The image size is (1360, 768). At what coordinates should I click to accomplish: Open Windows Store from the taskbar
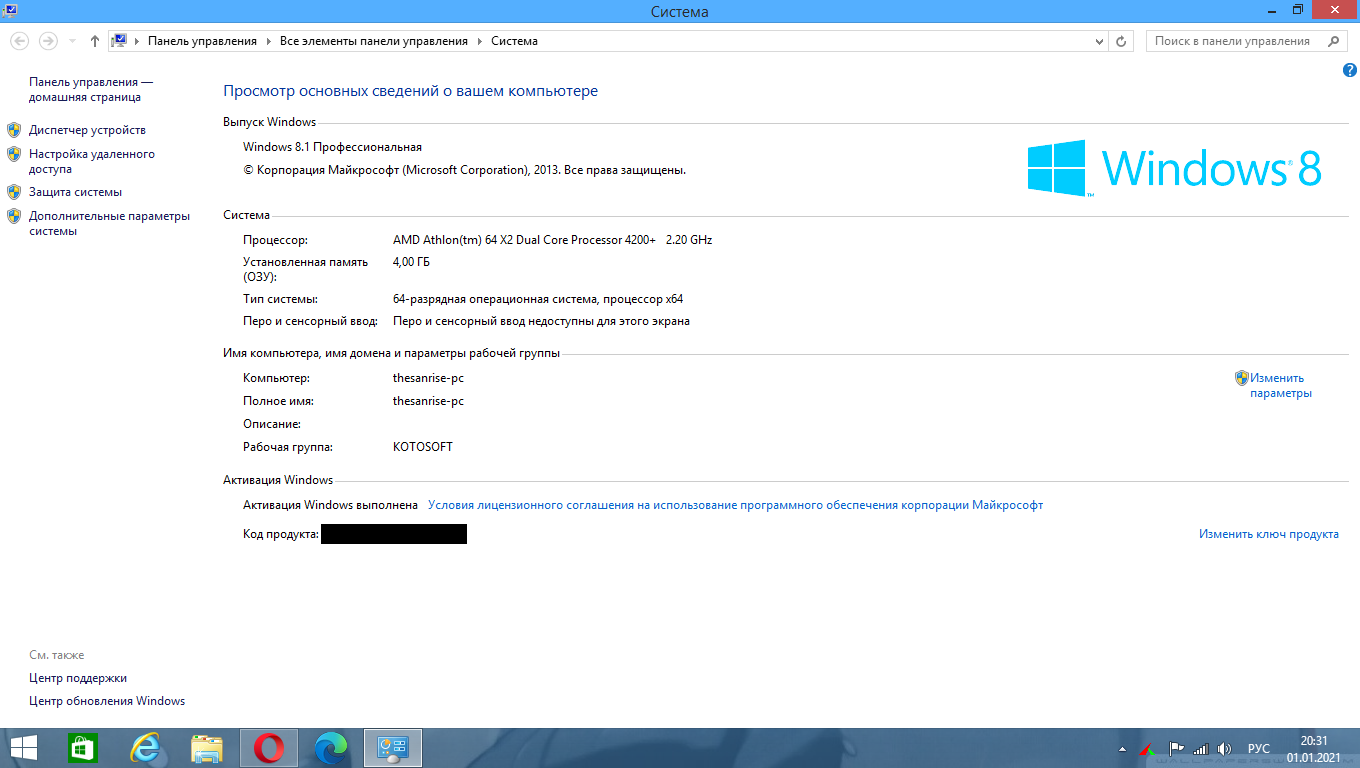(84, 748)
